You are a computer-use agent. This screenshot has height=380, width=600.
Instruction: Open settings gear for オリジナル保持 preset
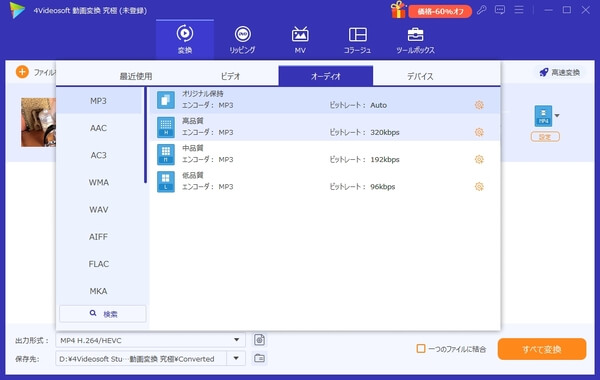479,105
